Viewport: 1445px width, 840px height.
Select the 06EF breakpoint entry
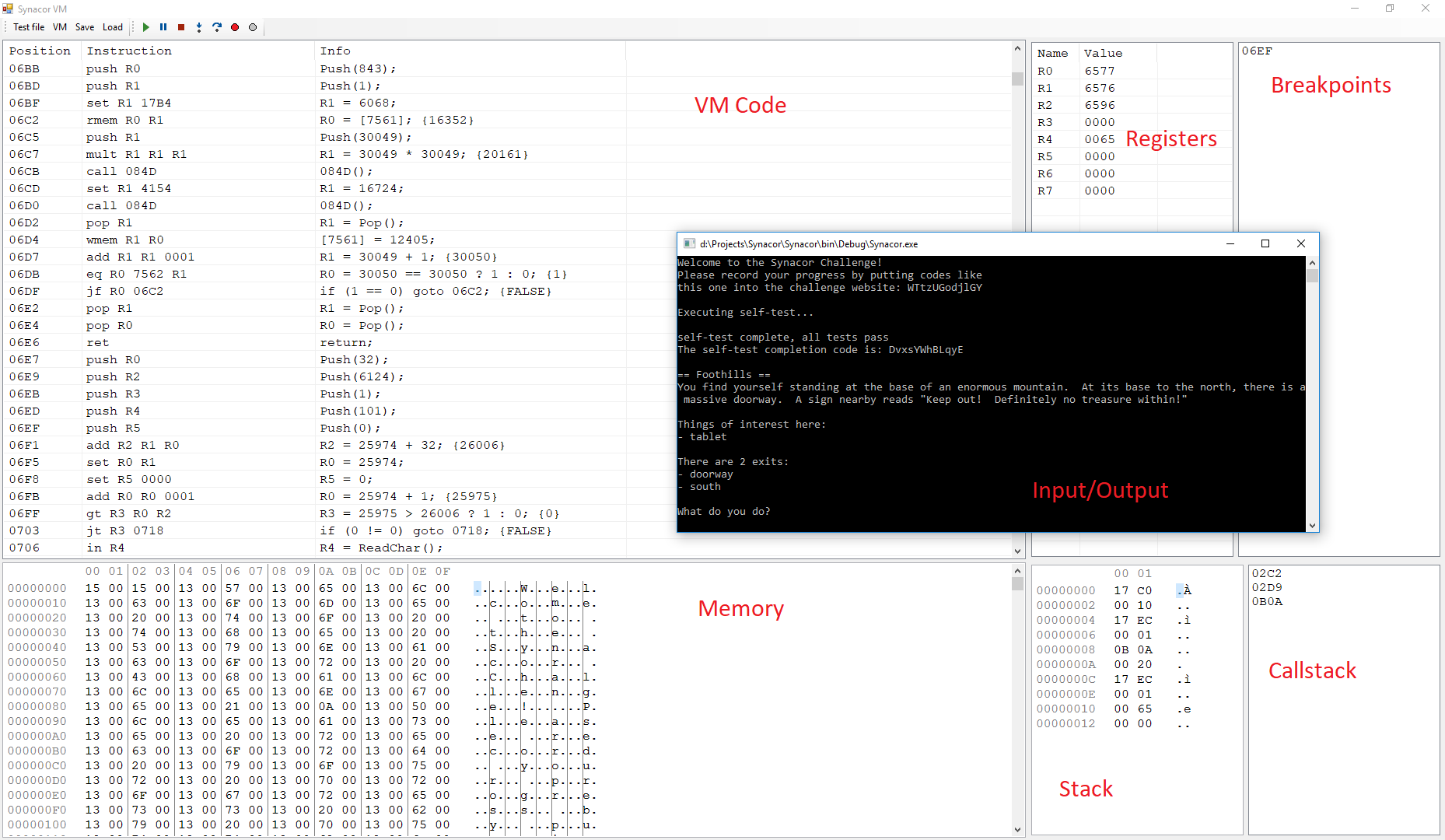point(1257,51)
